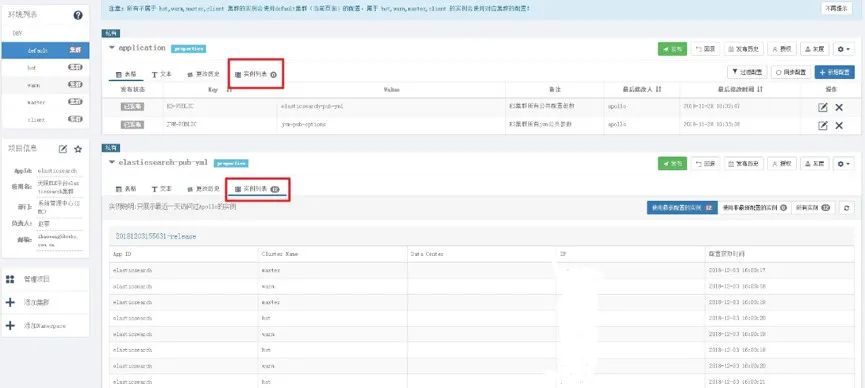Open 发布历史 for application namespace
The width and height of the screenshot is (865, 388).
coord(744,49)
